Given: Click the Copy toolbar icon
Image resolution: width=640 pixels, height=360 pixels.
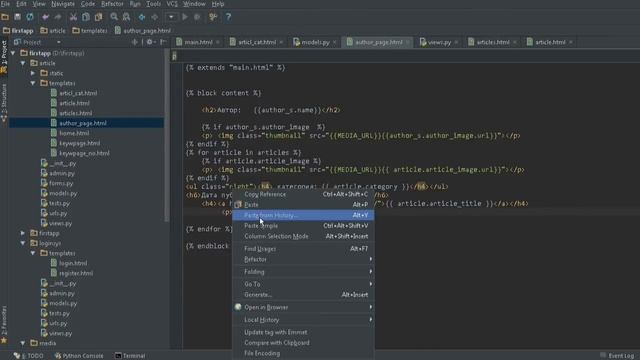Looking at the screenshot, I should click(x=86, y=17).
